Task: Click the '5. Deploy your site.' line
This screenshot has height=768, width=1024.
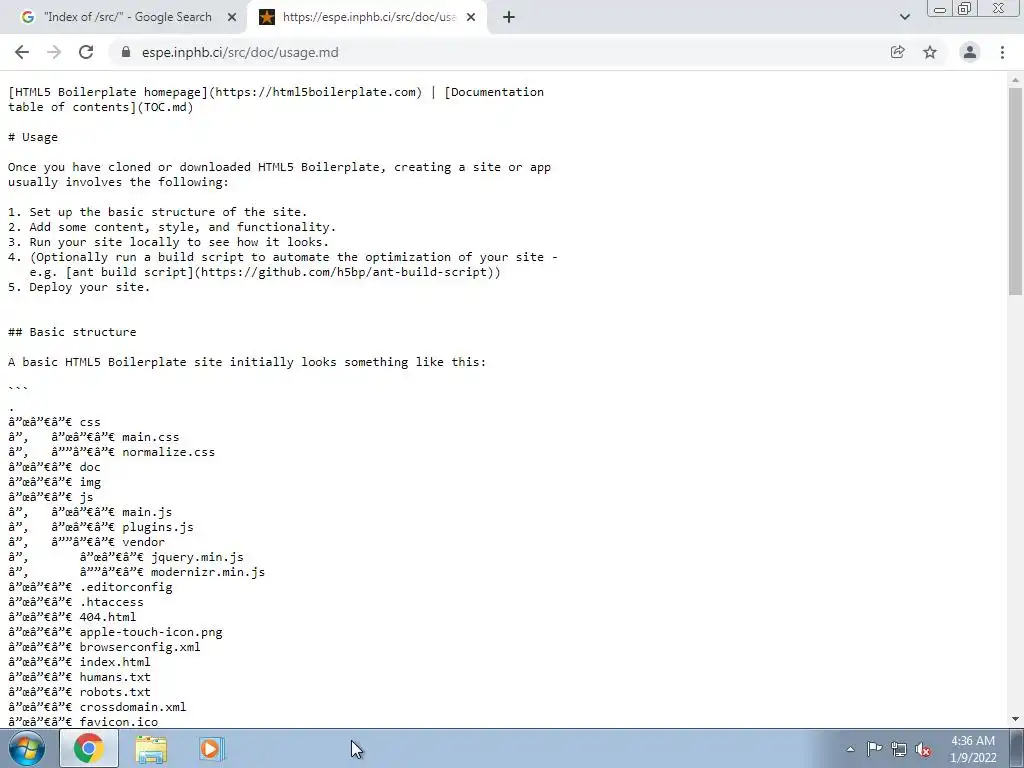Action: pyautogui.click(x=79, y=287)
